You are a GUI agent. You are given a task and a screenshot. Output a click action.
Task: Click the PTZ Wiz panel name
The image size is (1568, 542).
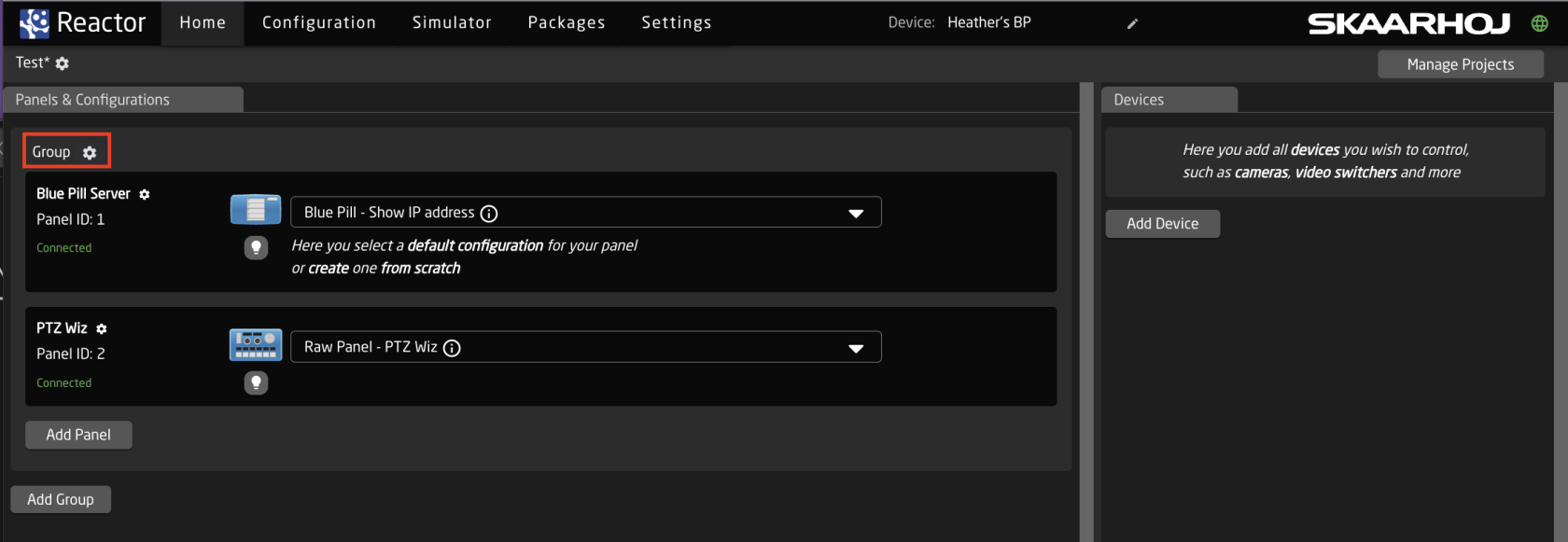(62, 328)
